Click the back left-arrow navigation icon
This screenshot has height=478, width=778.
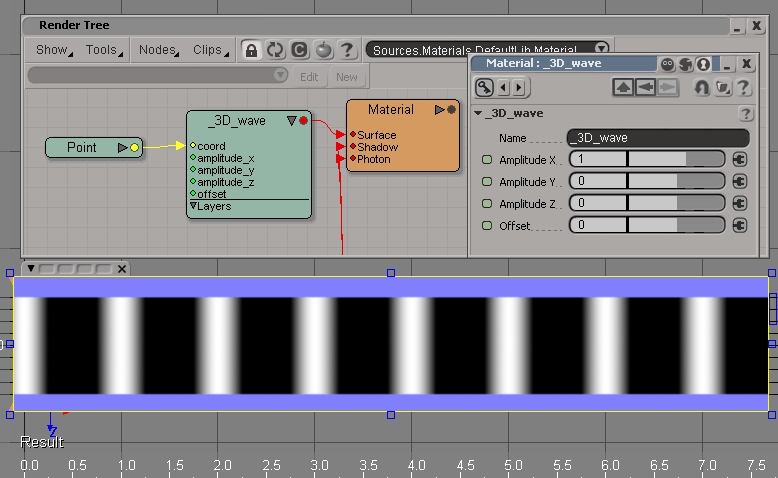[x=646, y=87]
